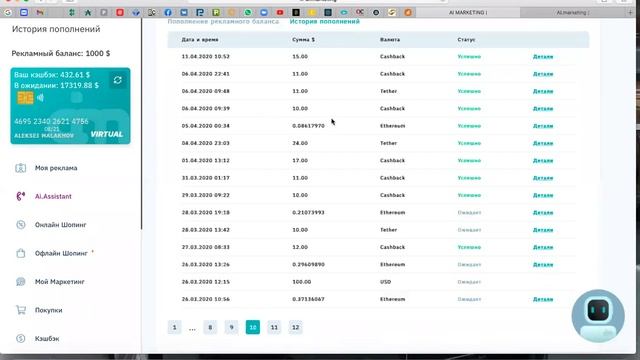Click the amount 24.00
640x360 pixels.
[300, 143]
